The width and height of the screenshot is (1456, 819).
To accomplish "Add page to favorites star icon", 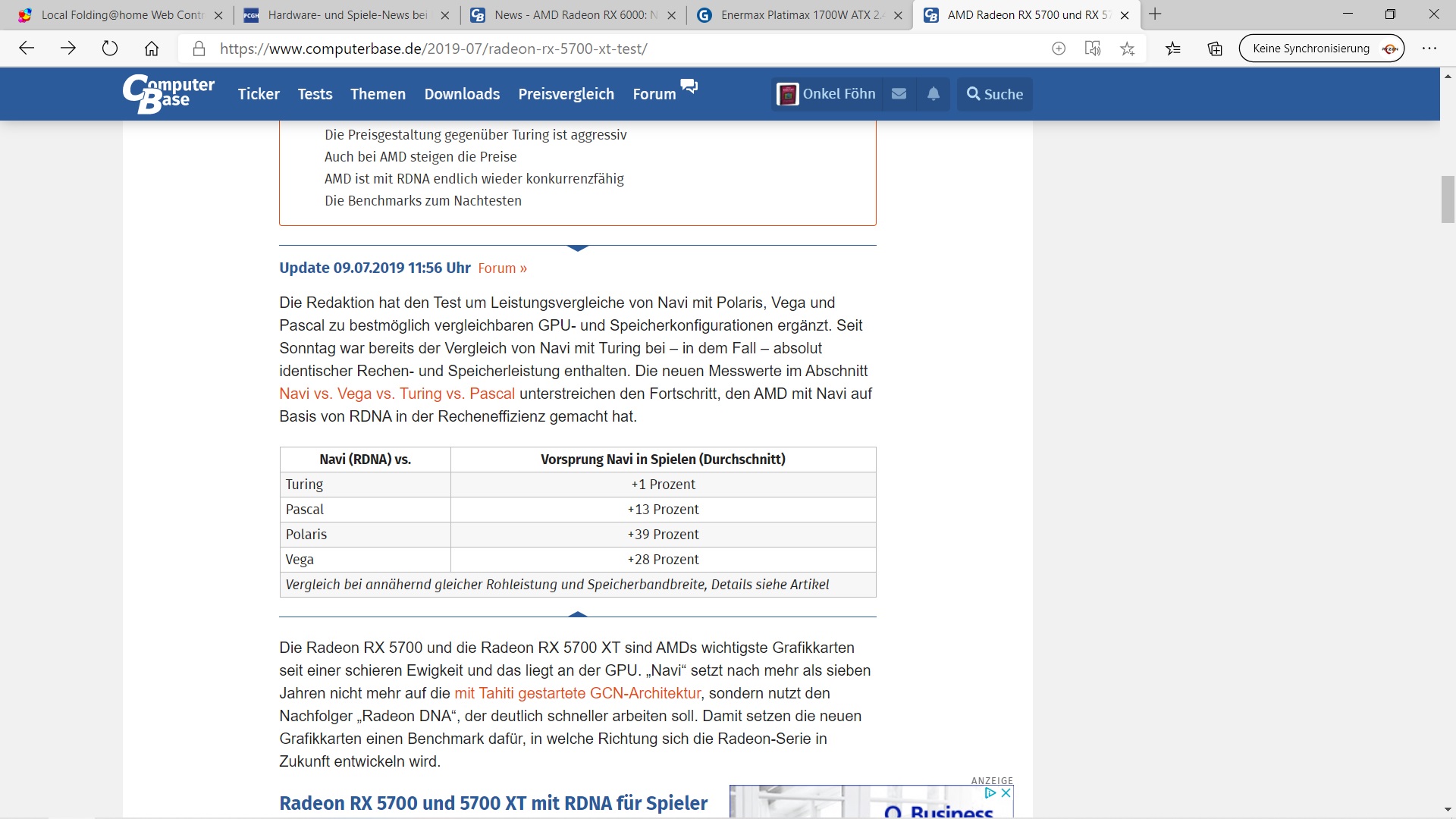I will pyautogui.click(x=1127, y=49).
